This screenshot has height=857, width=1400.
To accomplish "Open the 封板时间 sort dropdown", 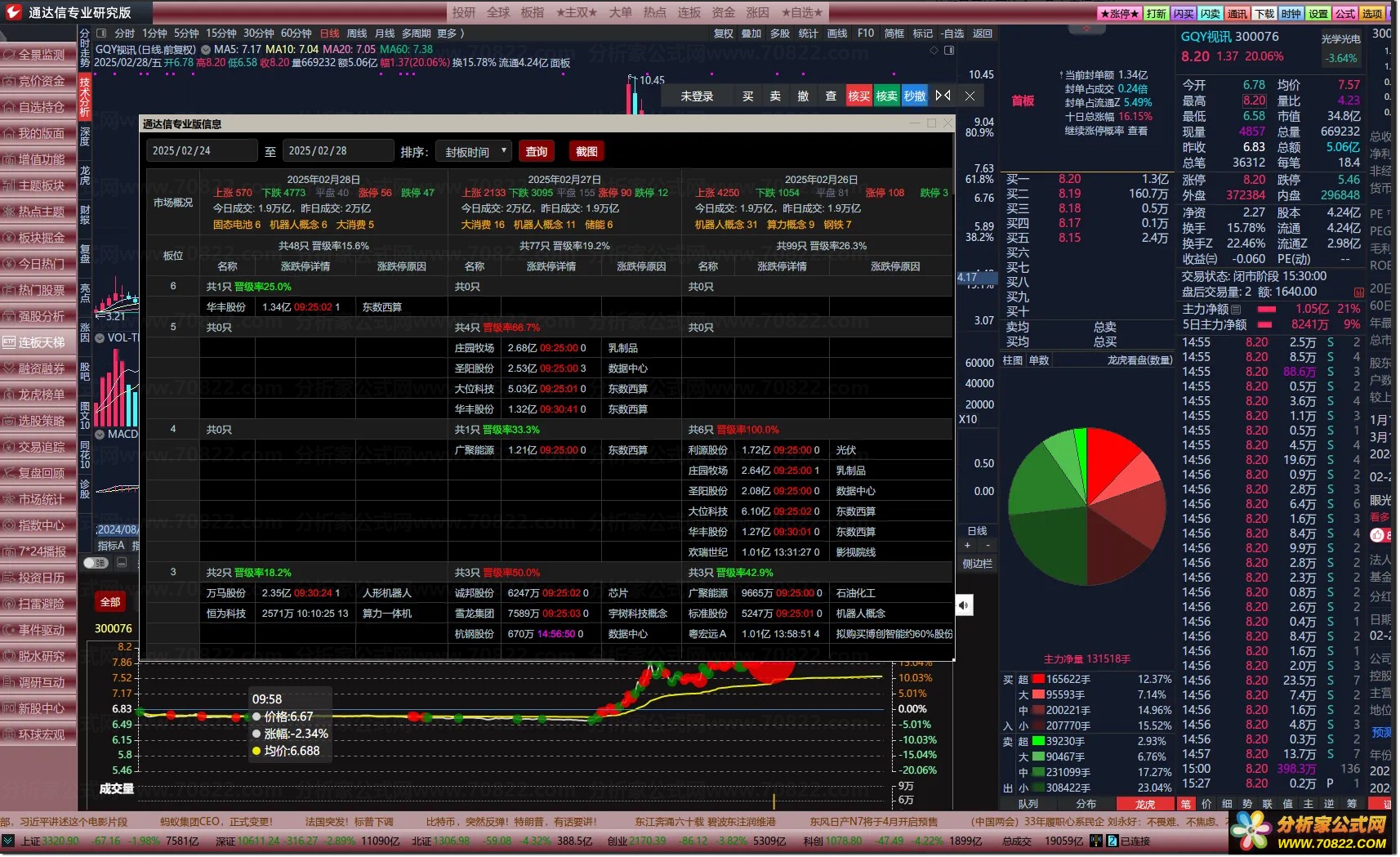I will point(474,152).
